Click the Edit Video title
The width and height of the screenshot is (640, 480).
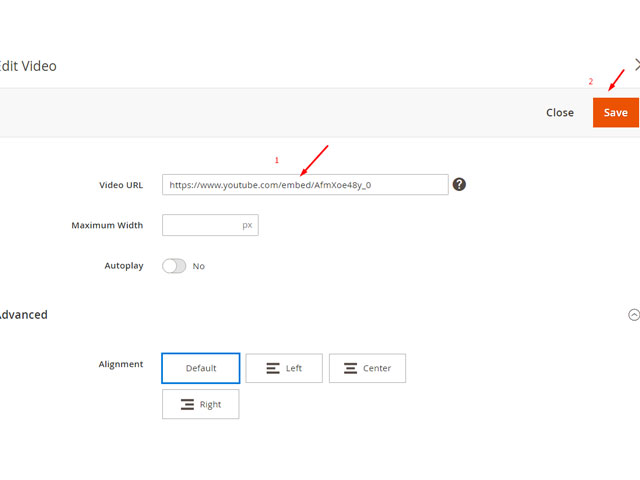click(x=28, y=66)
